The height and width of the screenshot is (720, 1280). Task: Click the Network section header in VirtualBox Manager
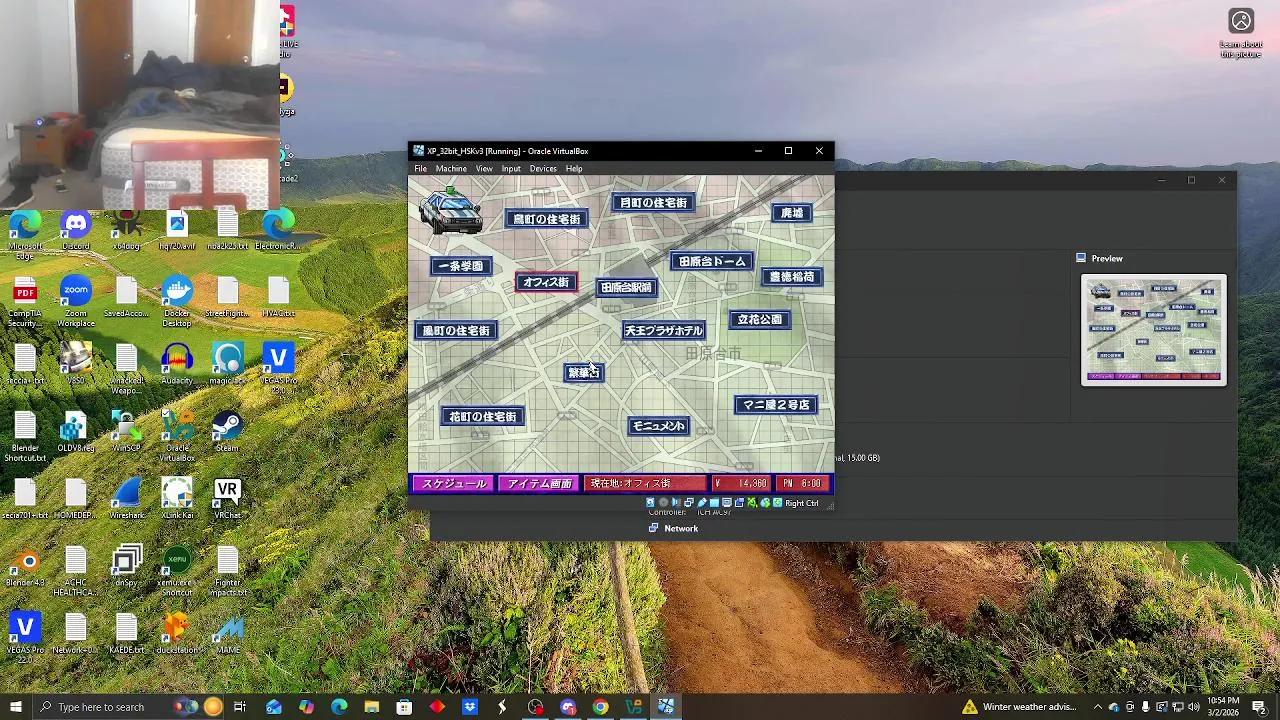(681, 528)
